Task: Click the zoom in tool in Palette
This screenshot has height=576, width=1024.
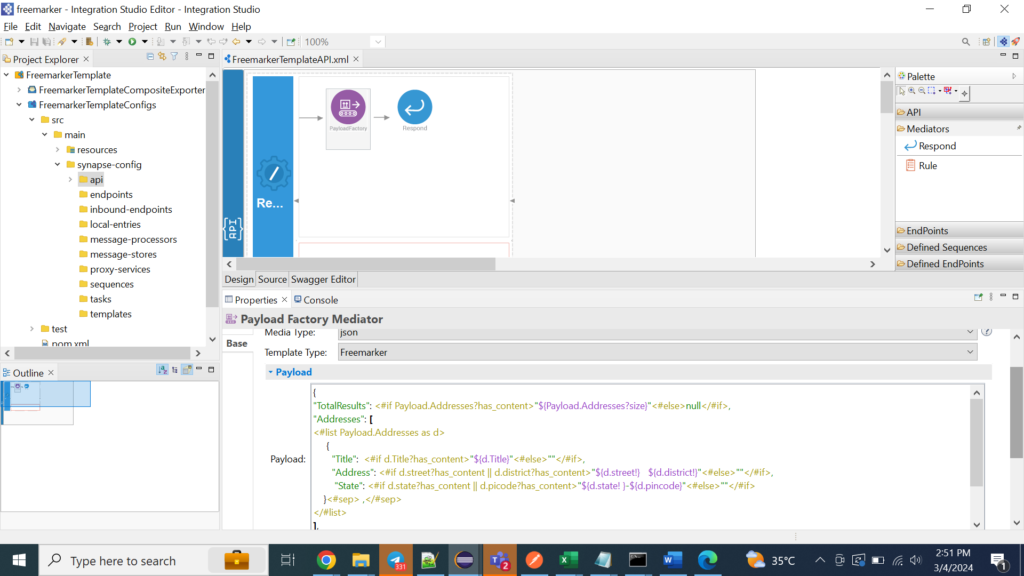Action: coord(912,91)
